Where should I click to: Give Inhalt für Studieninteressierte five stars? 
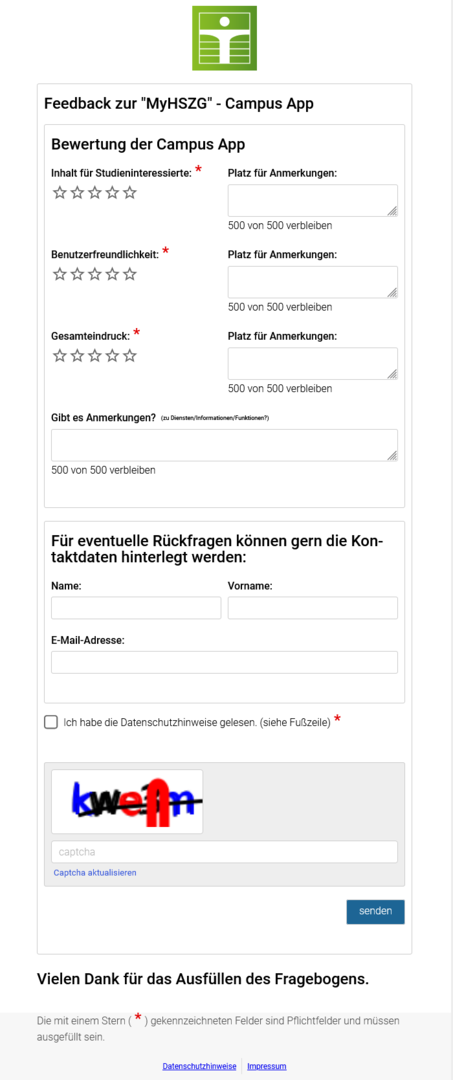click(x=130, y=193)
